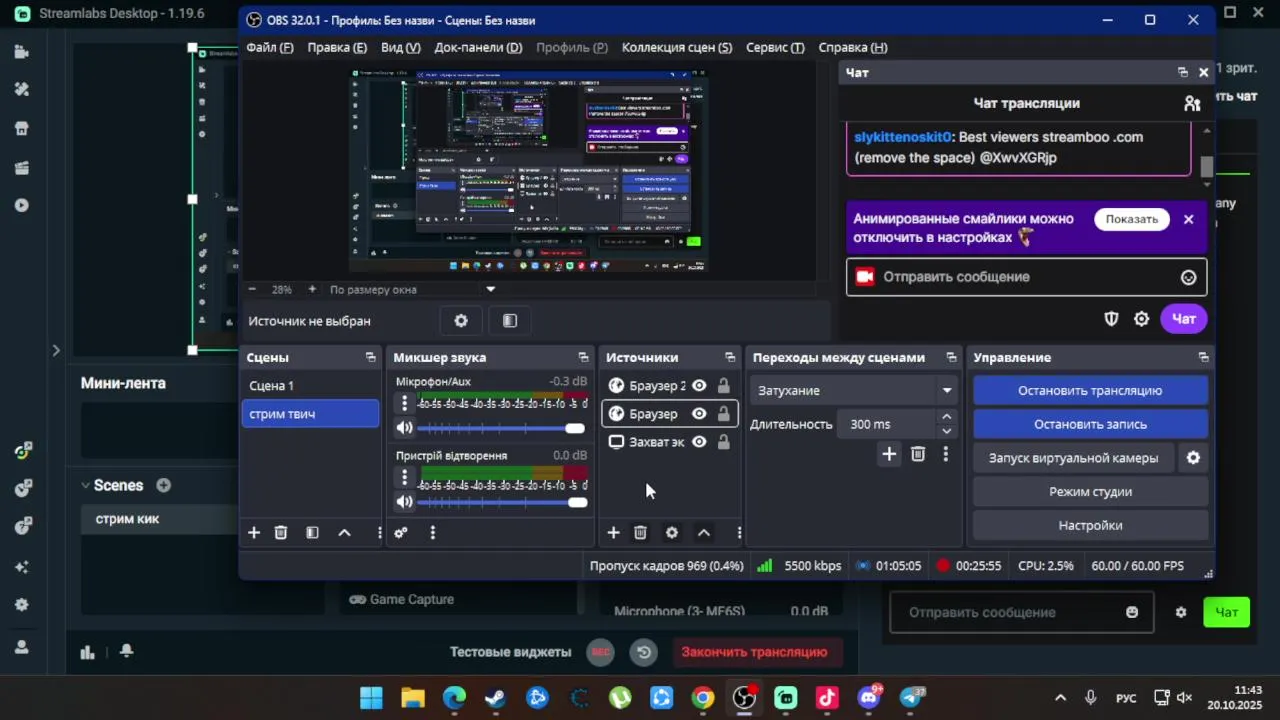
Task: Open Пристрій відтворення three-dots options
Action: [404, 477]
